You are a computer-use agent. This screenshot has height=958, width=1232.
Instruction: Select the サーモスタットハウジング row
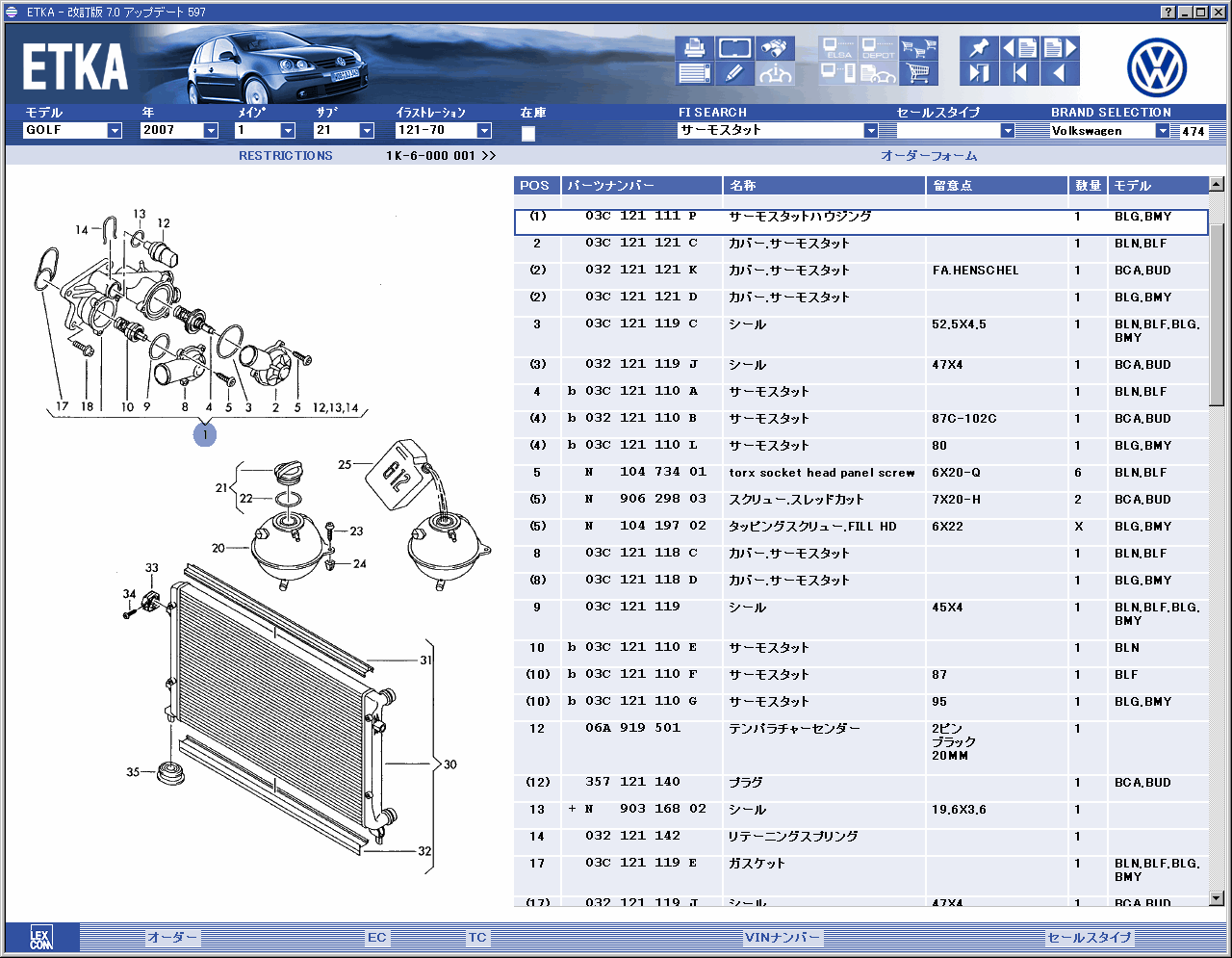861,222
